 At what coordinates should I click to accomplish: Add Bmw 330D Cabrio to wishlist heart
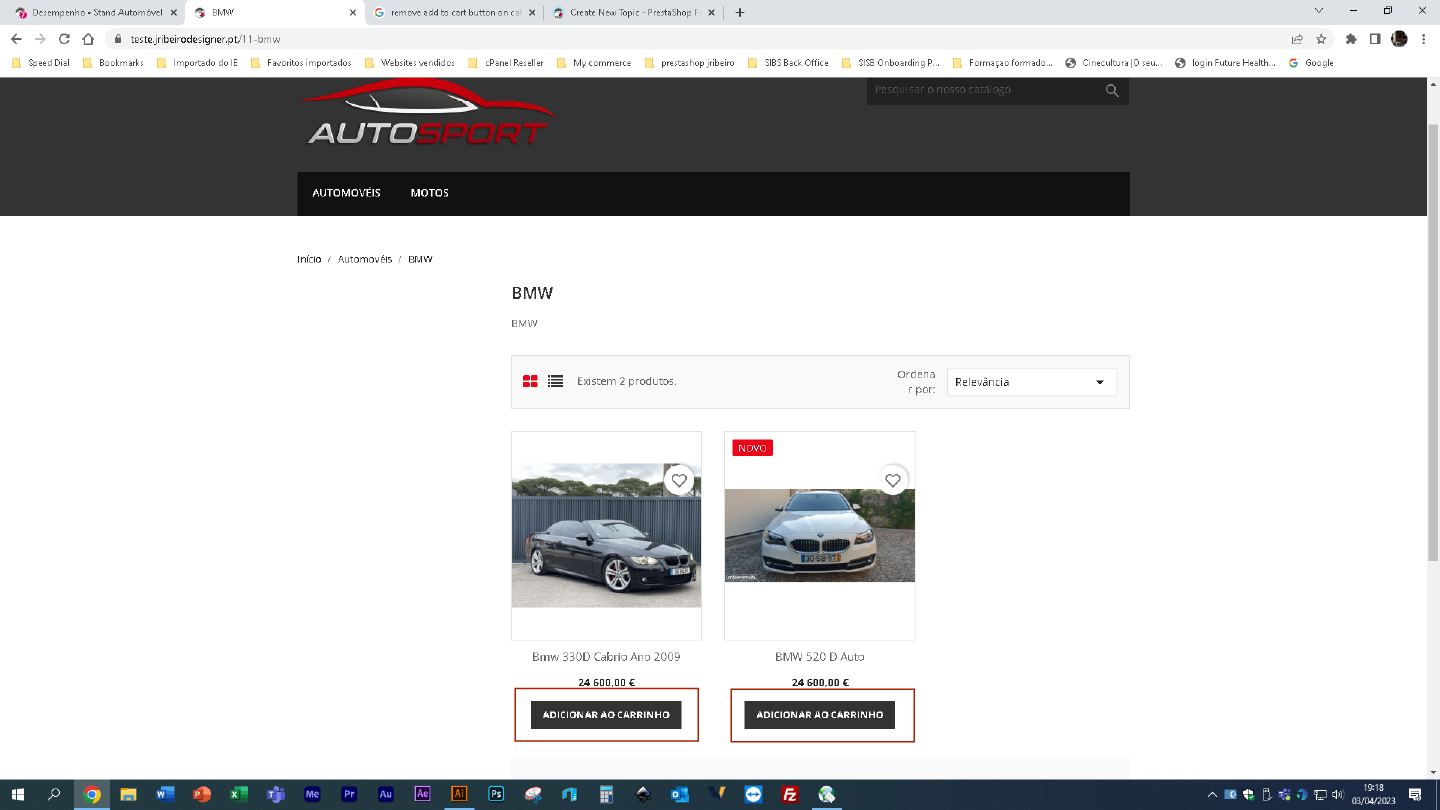click(679, 481)
